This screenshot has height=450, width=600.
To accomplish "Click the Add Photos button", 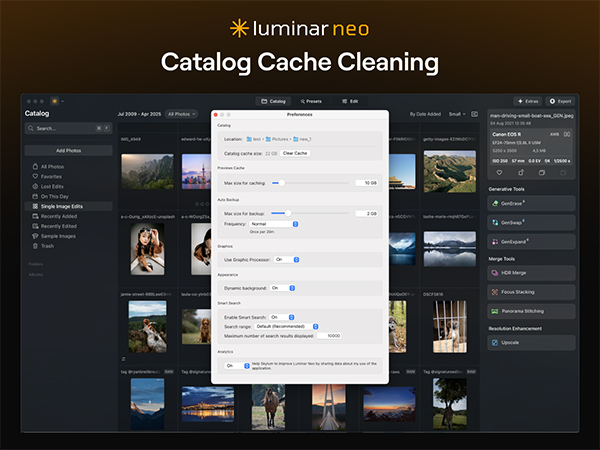I will click(68, 150).
